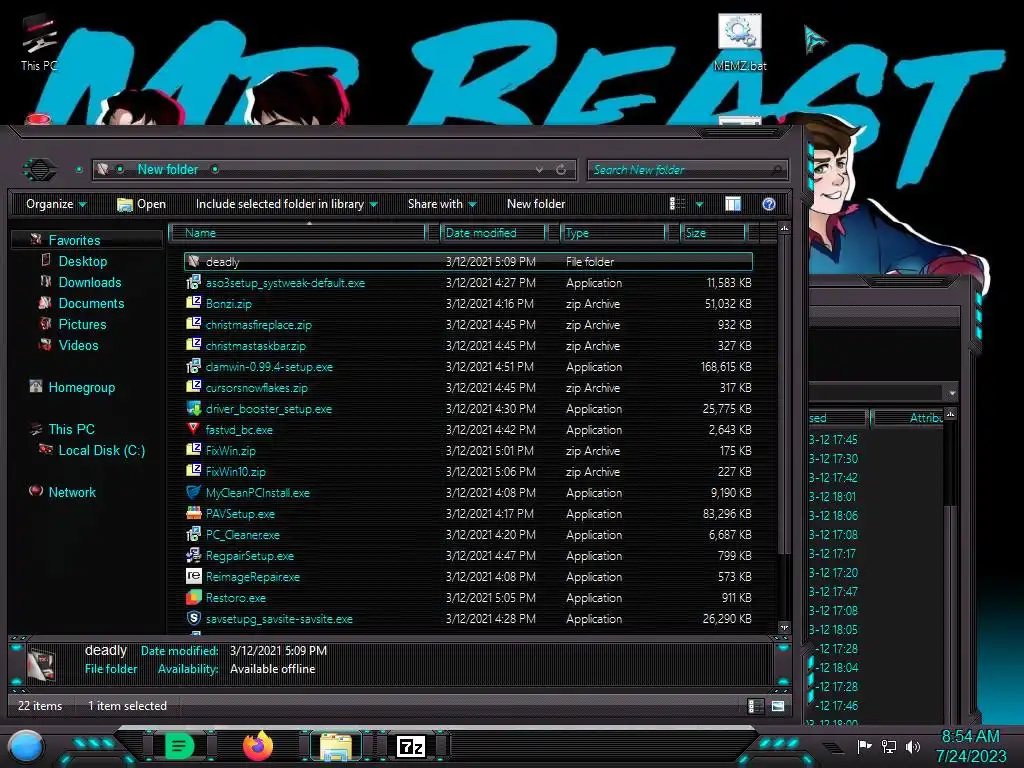Click the back navigation button in Explorer
The image size is (1024, 768).
pyautogui.click(x=40, y=170)
